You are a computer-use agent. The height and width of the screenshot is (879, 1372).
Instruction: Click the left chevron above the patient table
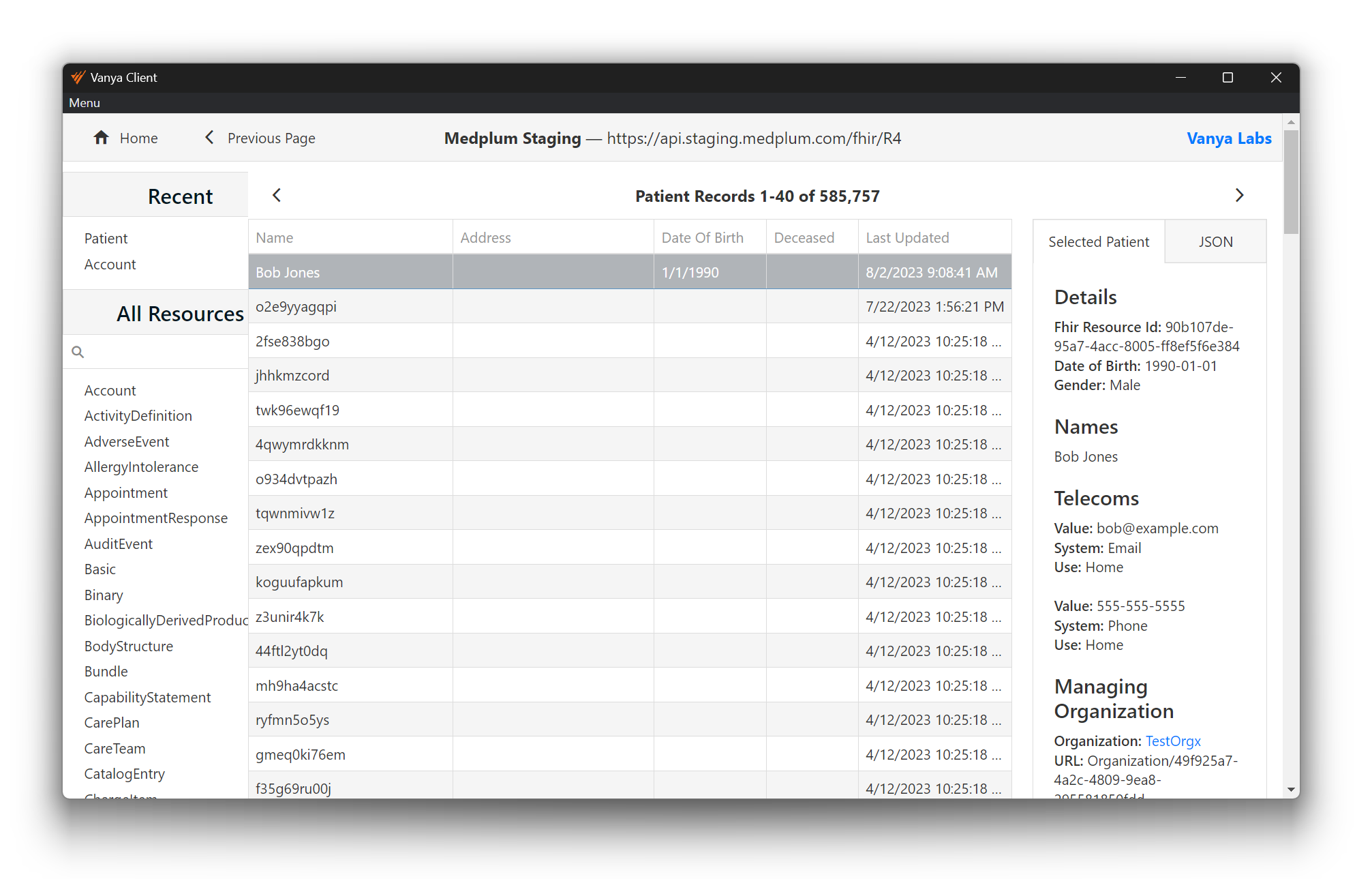(x=276, y=195)
